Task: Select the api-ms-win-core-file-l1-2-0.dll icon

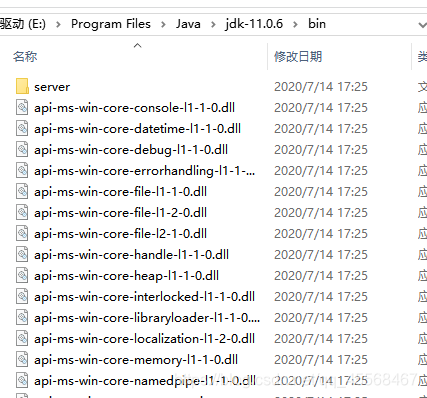Action: [22, 213]
